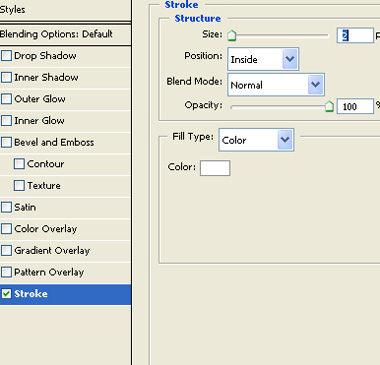Check the Color Overlay box

(x=6, y=229)
